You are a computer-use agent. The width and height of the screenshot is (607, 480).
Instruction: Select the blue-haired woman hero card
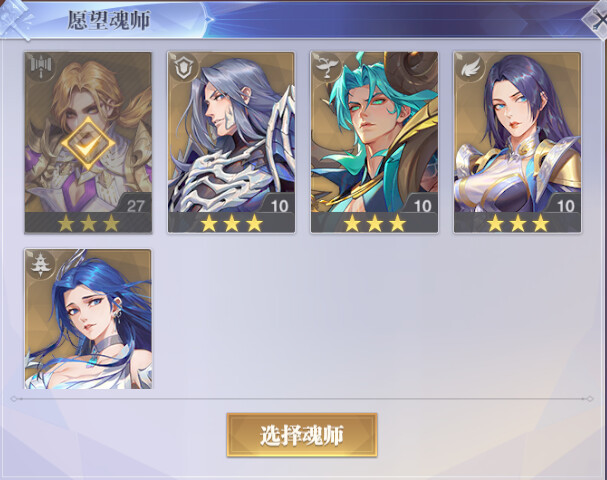coord(88,319)
